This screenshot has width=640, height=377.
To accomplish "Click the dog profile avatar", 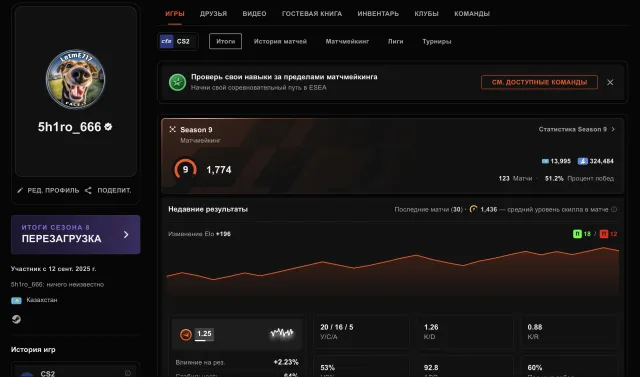I will (76, 79).
